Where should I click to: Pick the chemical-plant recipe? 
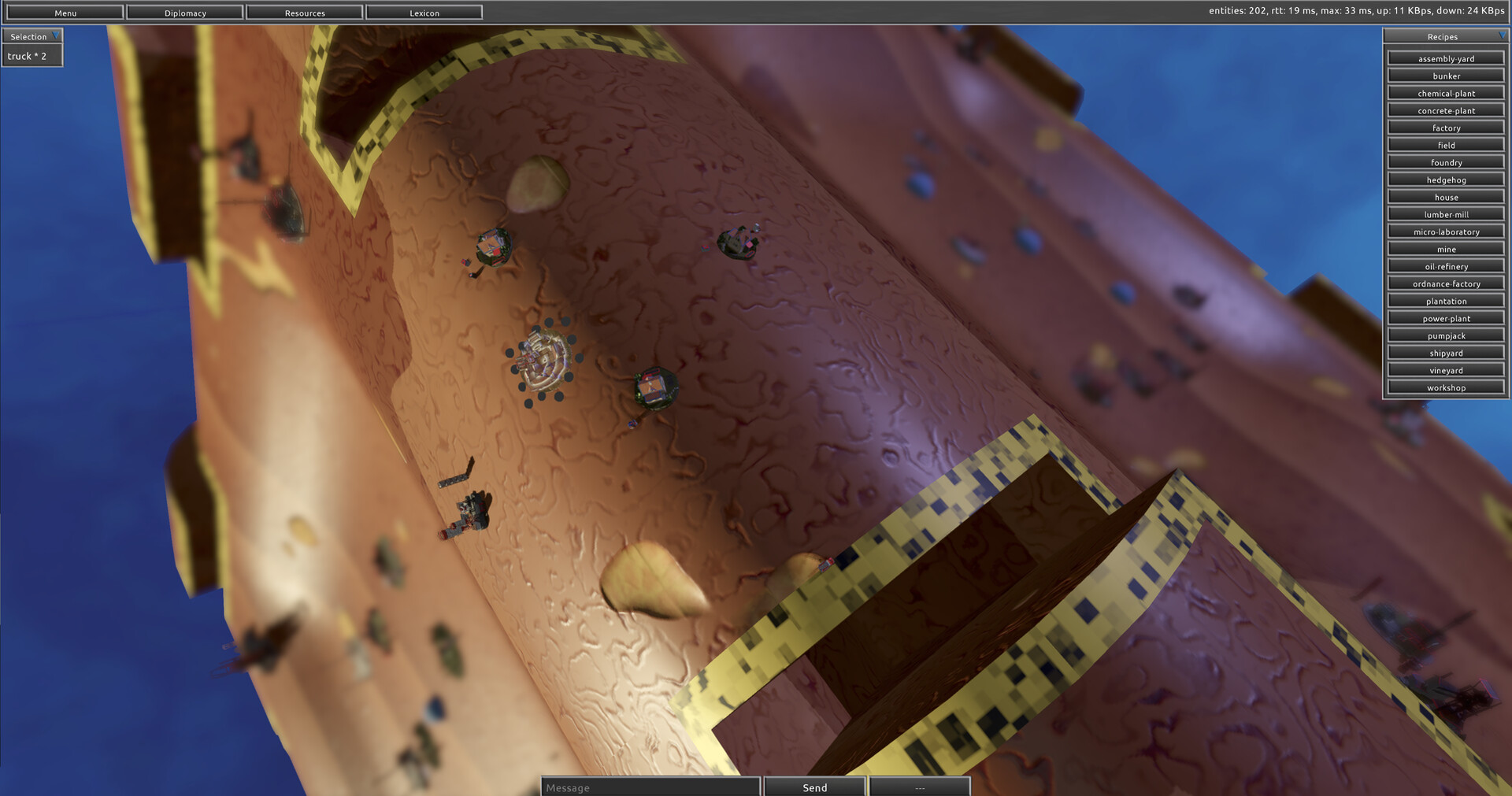pyautogui.click(x=1446, y=93)
